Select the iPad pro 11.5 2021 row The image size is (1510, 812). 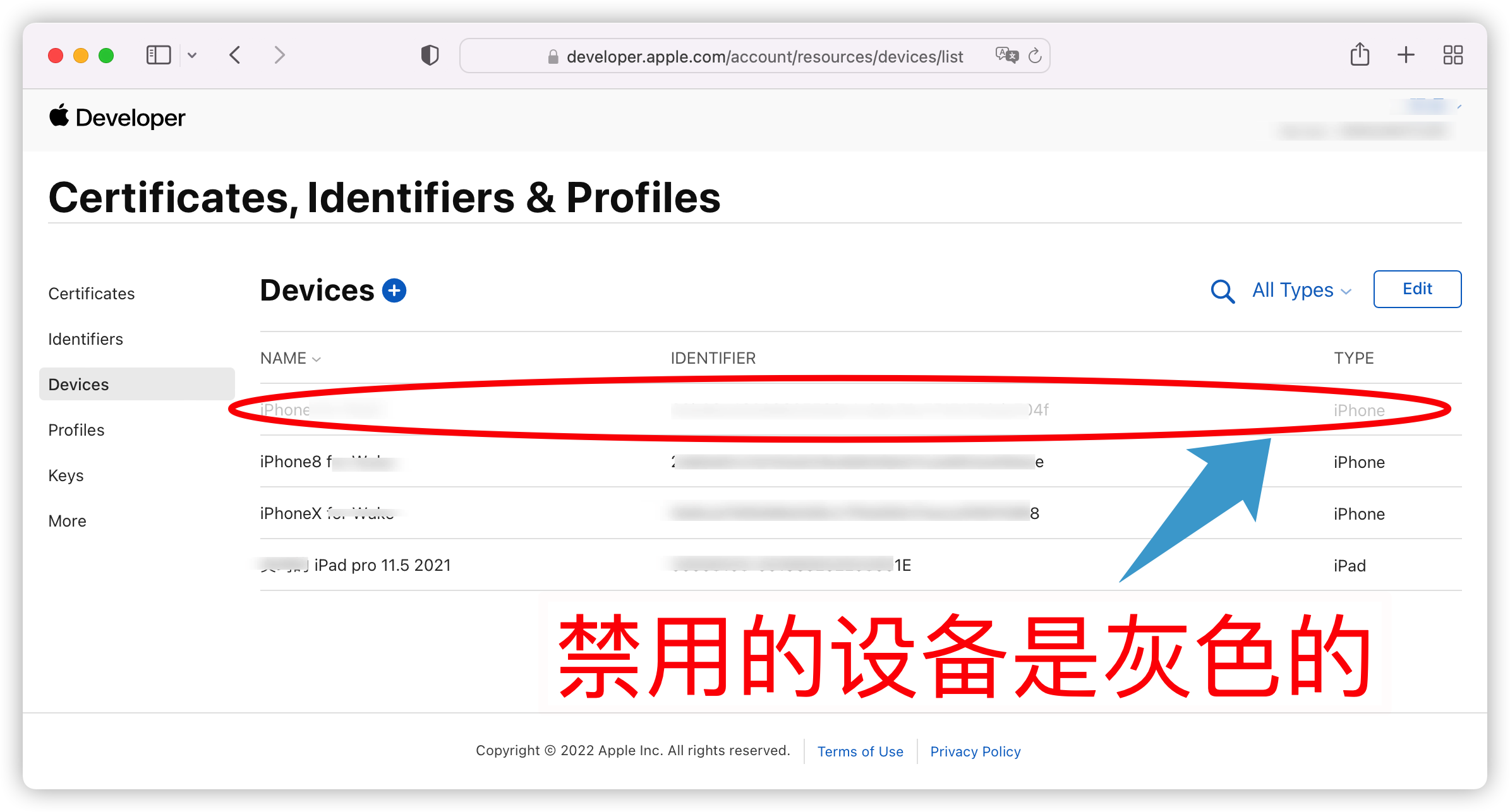pos(861,565)
